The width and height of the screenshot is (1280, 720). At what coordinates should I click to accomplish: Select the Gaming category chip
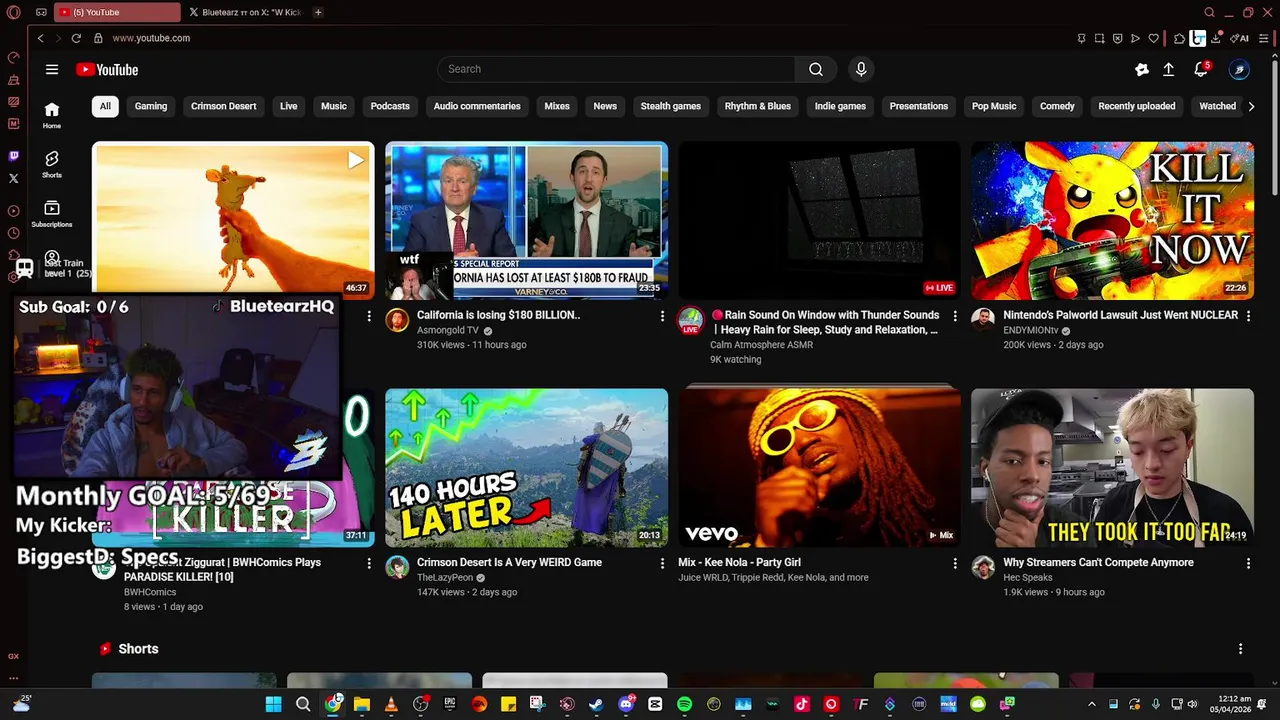click(x=151, y=106)
